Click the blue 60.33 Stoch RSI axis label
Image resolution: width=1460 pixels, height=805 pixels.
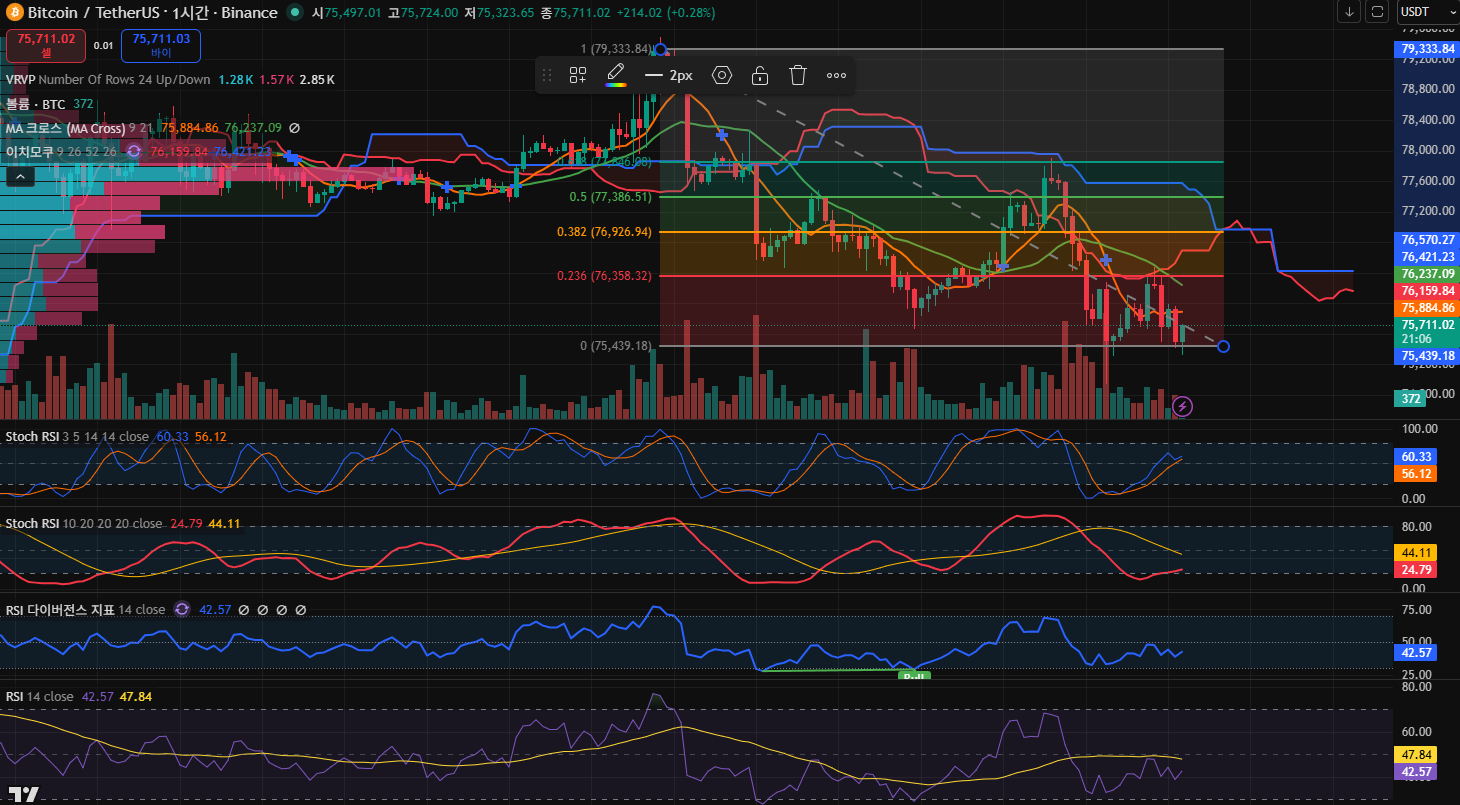1415,456
